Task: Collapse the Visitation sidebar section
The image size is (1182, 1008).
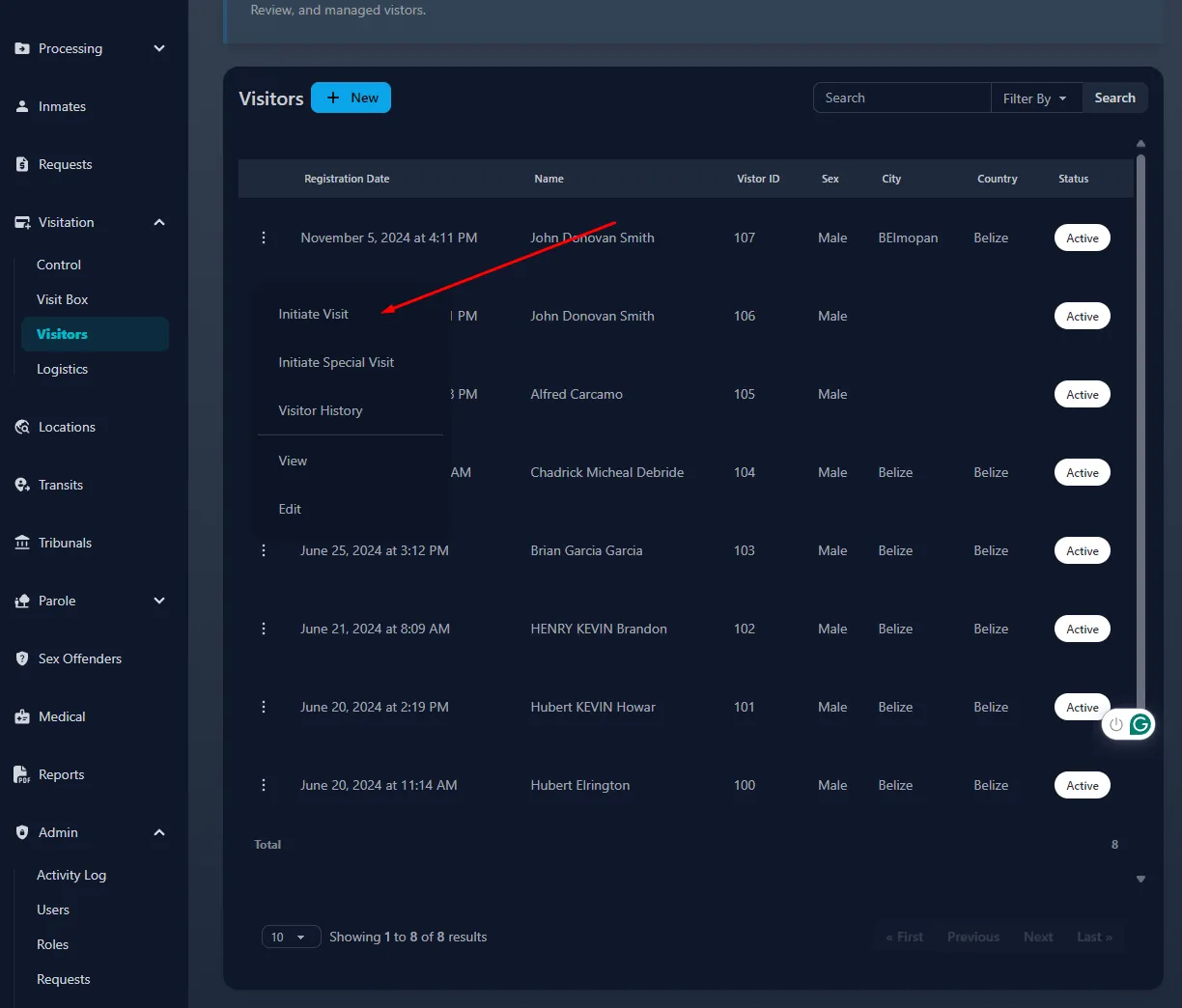Action: [x=159, y=223]
